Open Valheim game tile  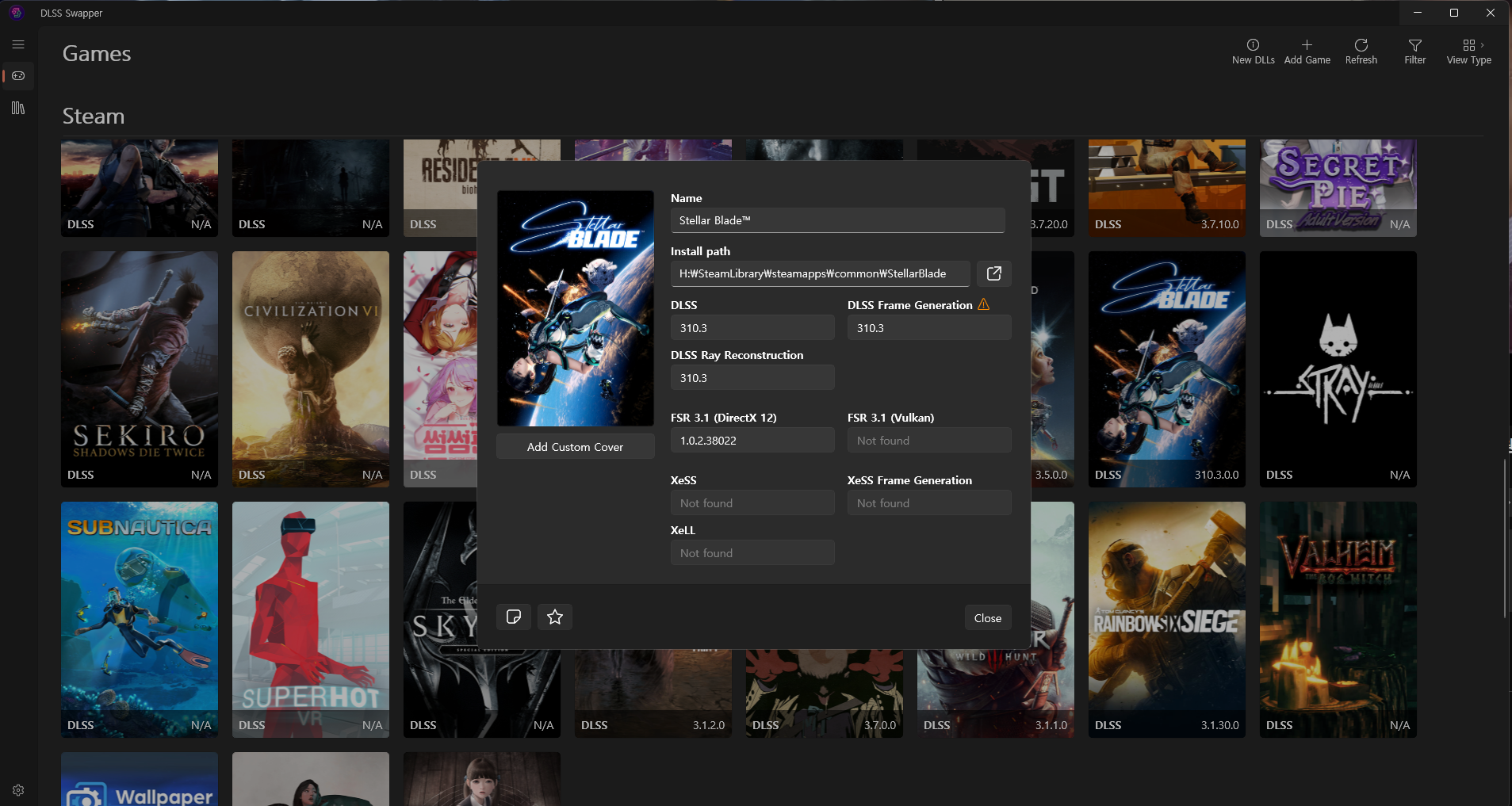(x=1338, y=620)
